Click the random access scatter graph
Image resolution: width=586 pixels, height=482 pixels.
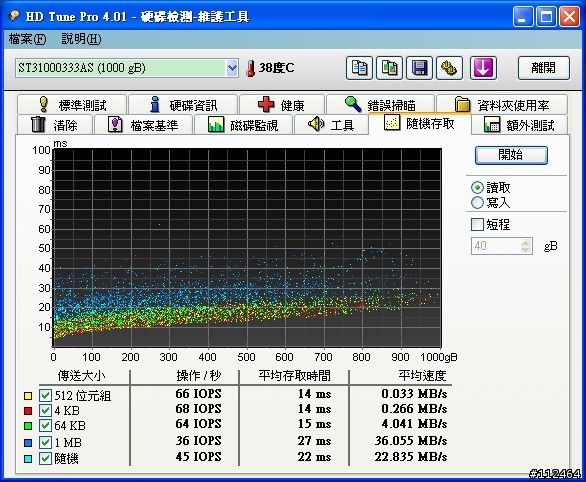click(x=247, y=248)
